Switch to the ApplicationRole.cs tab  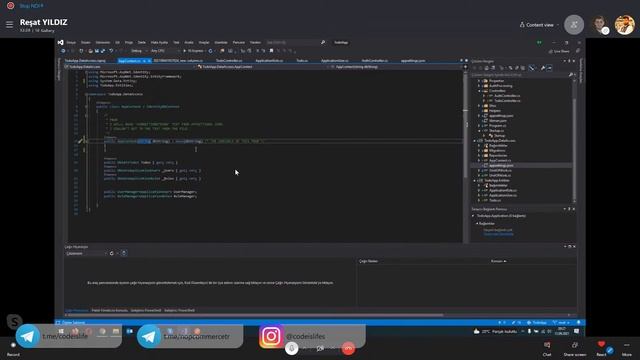pyautogui.click(x=269, y=61)
